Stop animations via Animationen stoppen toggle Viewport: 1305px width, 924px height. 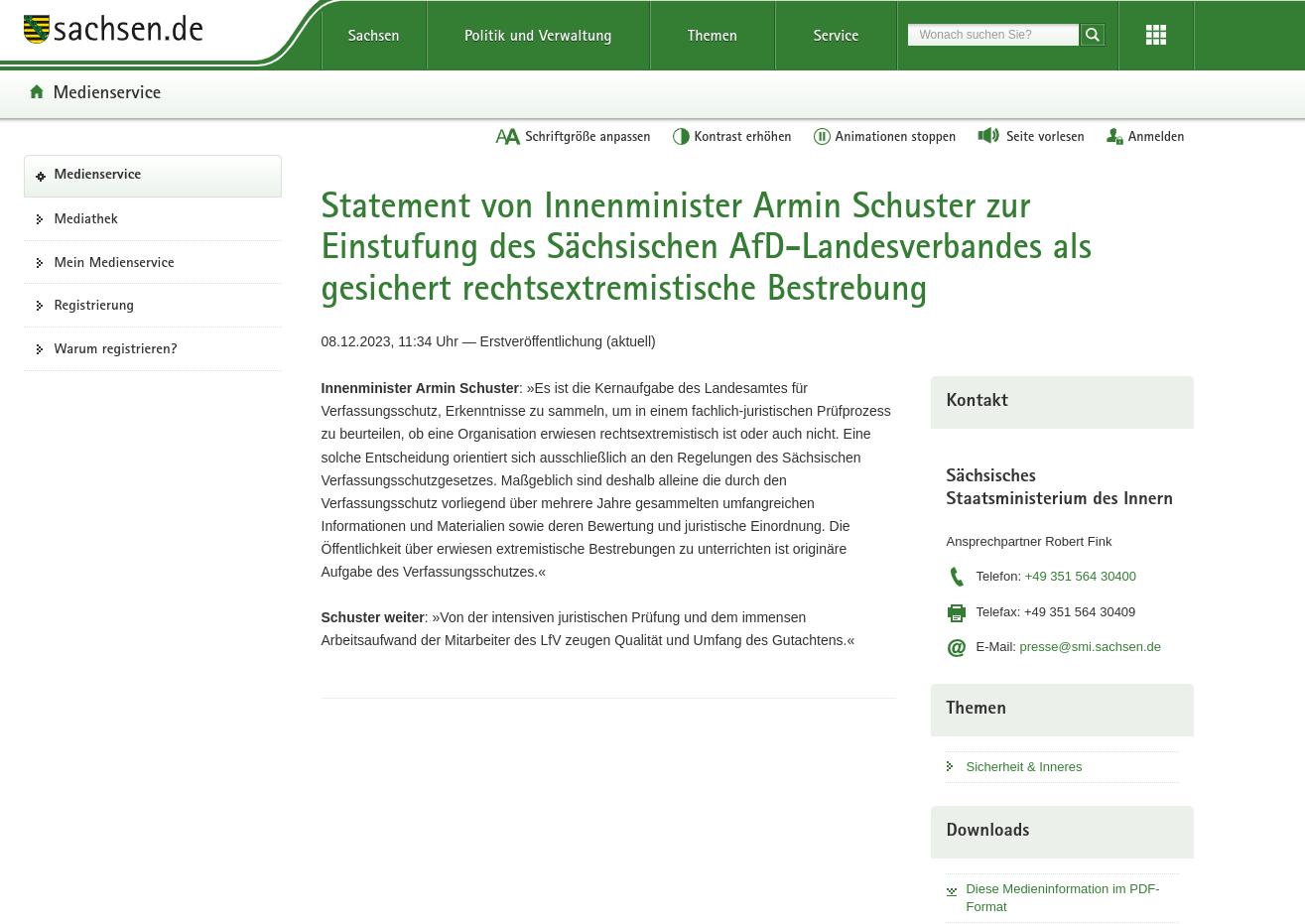(883, 136)
